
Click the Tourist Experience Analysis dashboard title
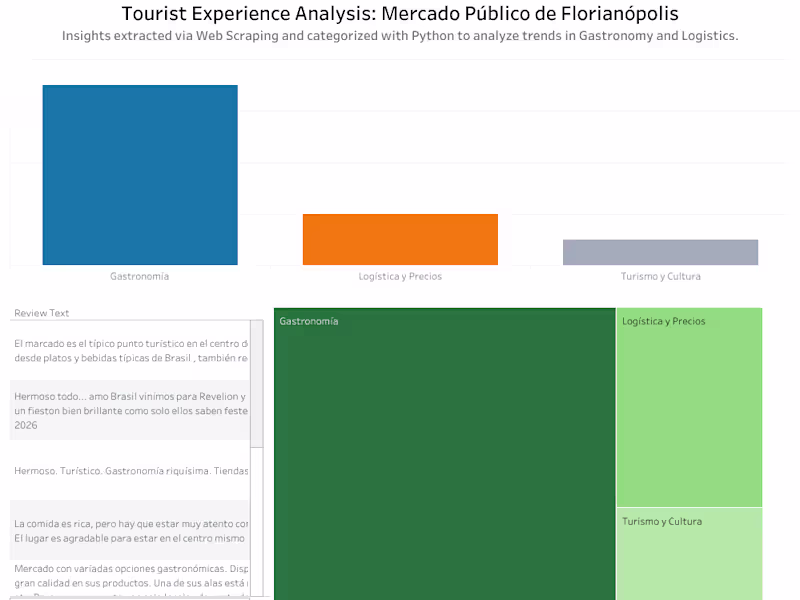(x=400, y=14)
